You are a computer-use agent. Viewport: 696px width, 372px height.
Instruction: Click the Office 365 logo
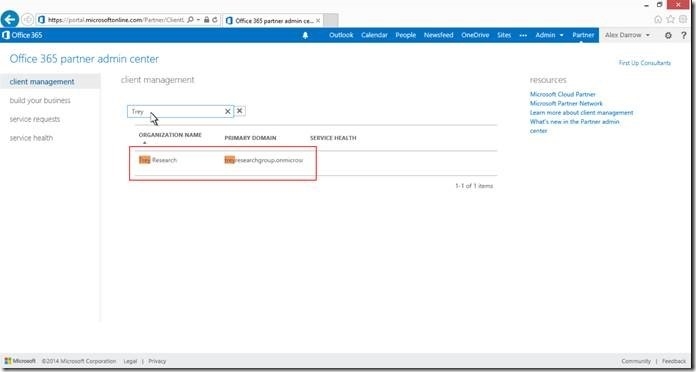click(22, 35)
